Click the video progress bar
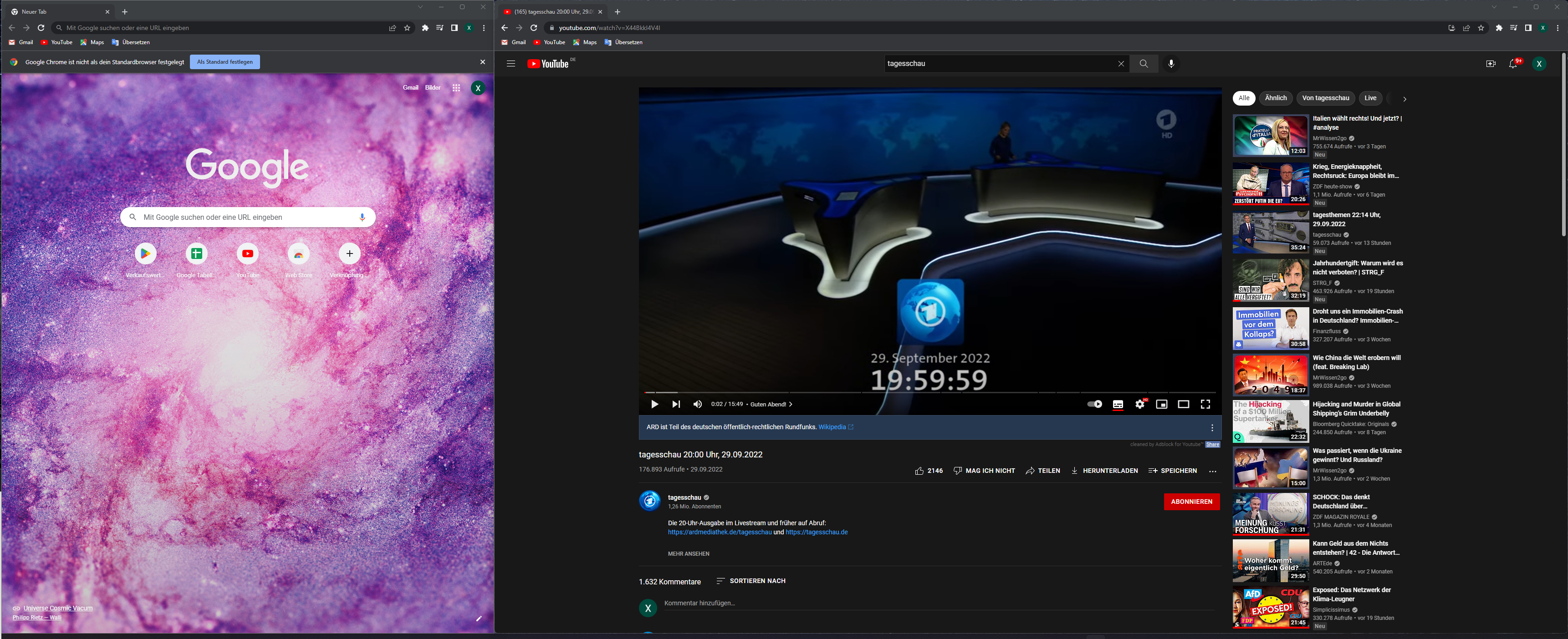The image size is (1568, 639). click(x=913, y=392)
